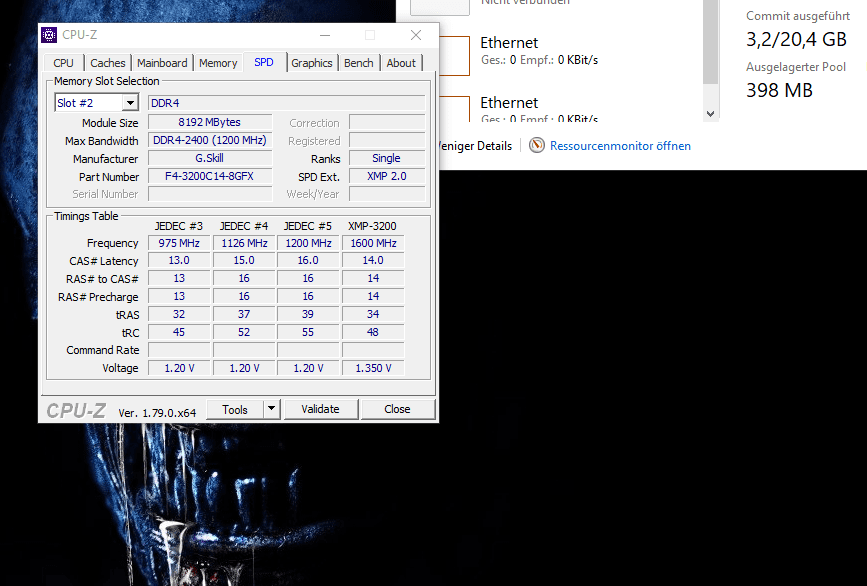This screenshot has height=586, width=867.
Task: Open the Ressourcenmonitor öffnen link
Action: point(620,146)
